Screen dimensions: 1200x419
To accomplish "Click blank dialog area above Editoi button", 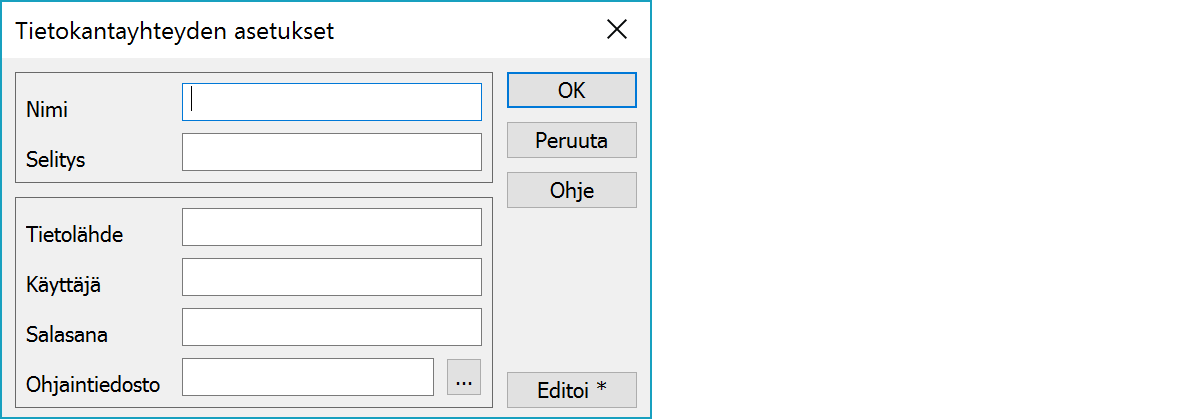I will tap(571, 290).
